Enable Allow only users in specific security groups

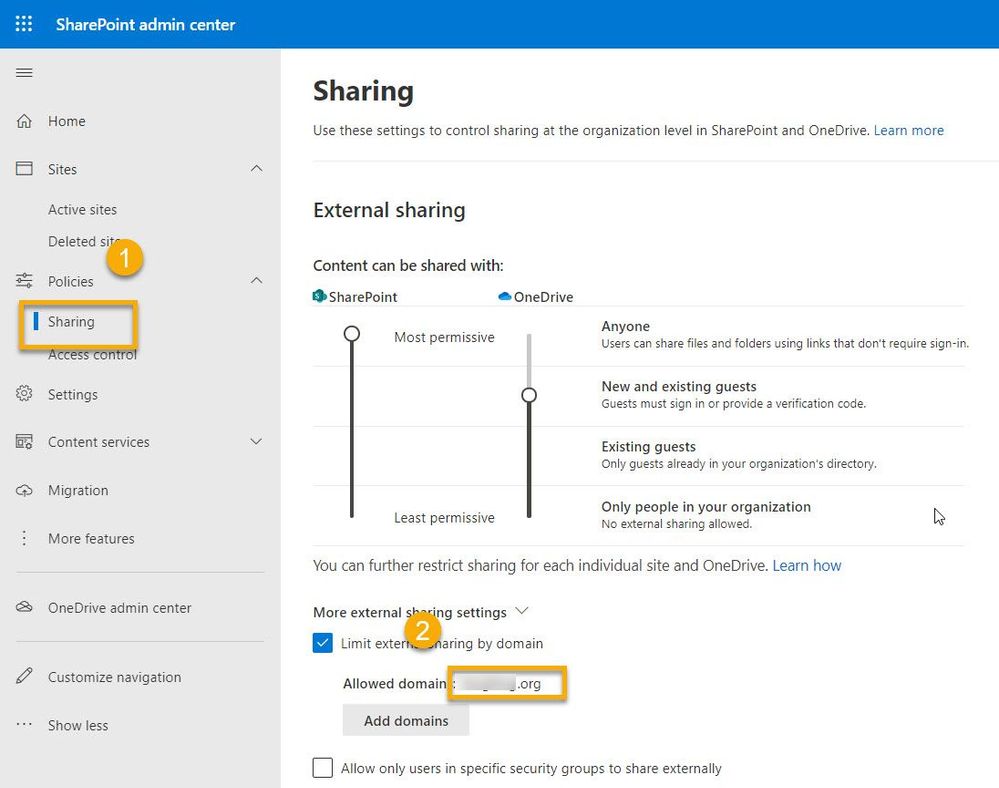[x=323, y=768]
